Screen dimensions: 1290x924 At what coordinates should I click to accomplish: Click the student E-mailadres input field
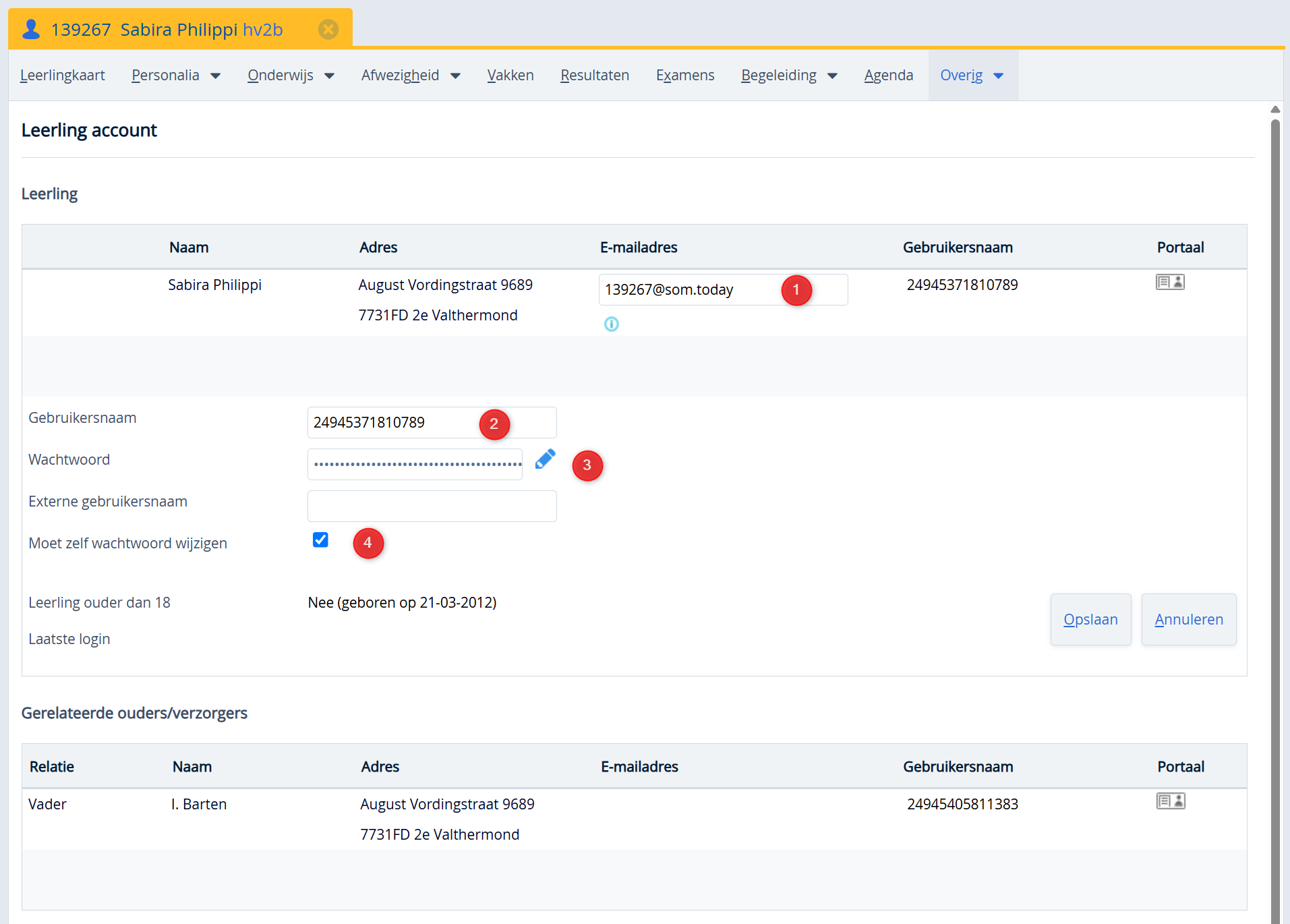(688, 290)
